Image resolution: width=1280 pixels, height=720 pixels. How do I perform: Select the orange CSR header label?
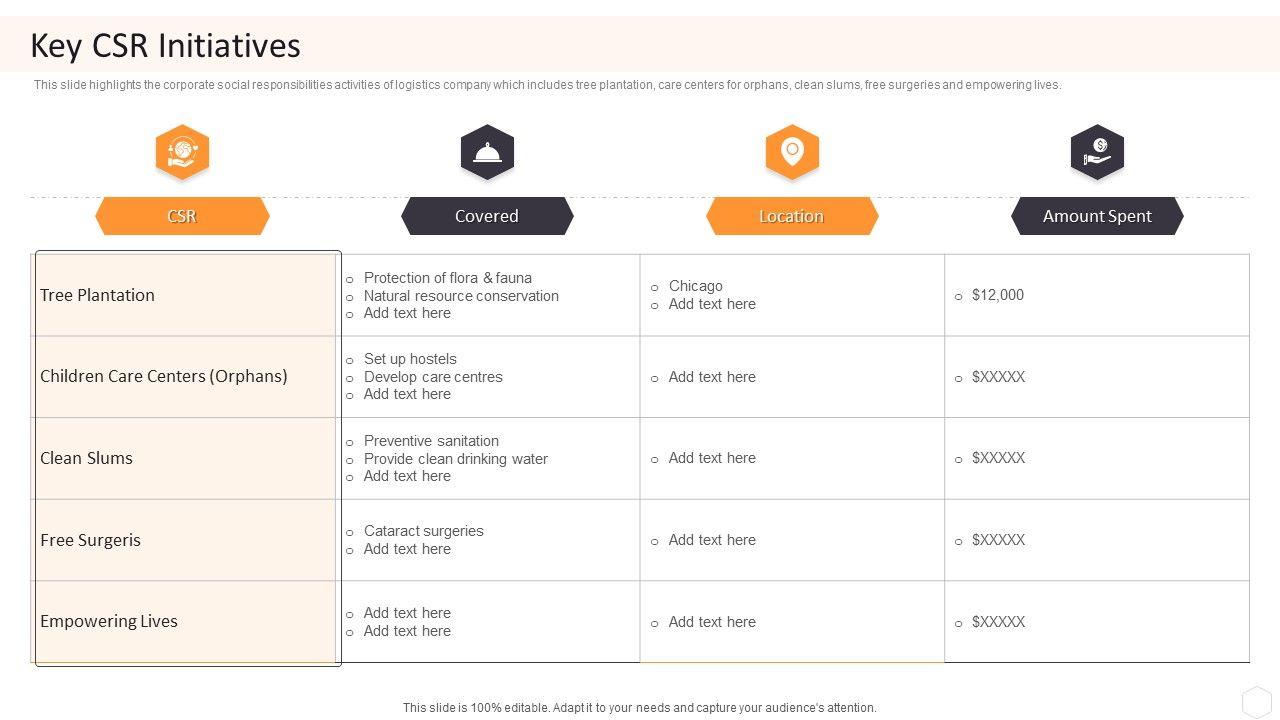pos(182,216)
